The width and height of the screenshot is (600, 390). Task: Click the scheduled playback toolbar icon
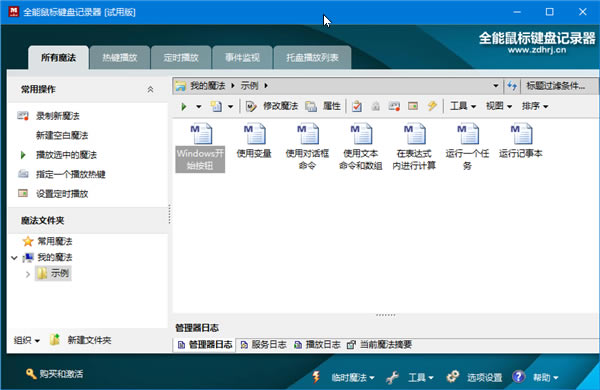[x=413, y=106]
